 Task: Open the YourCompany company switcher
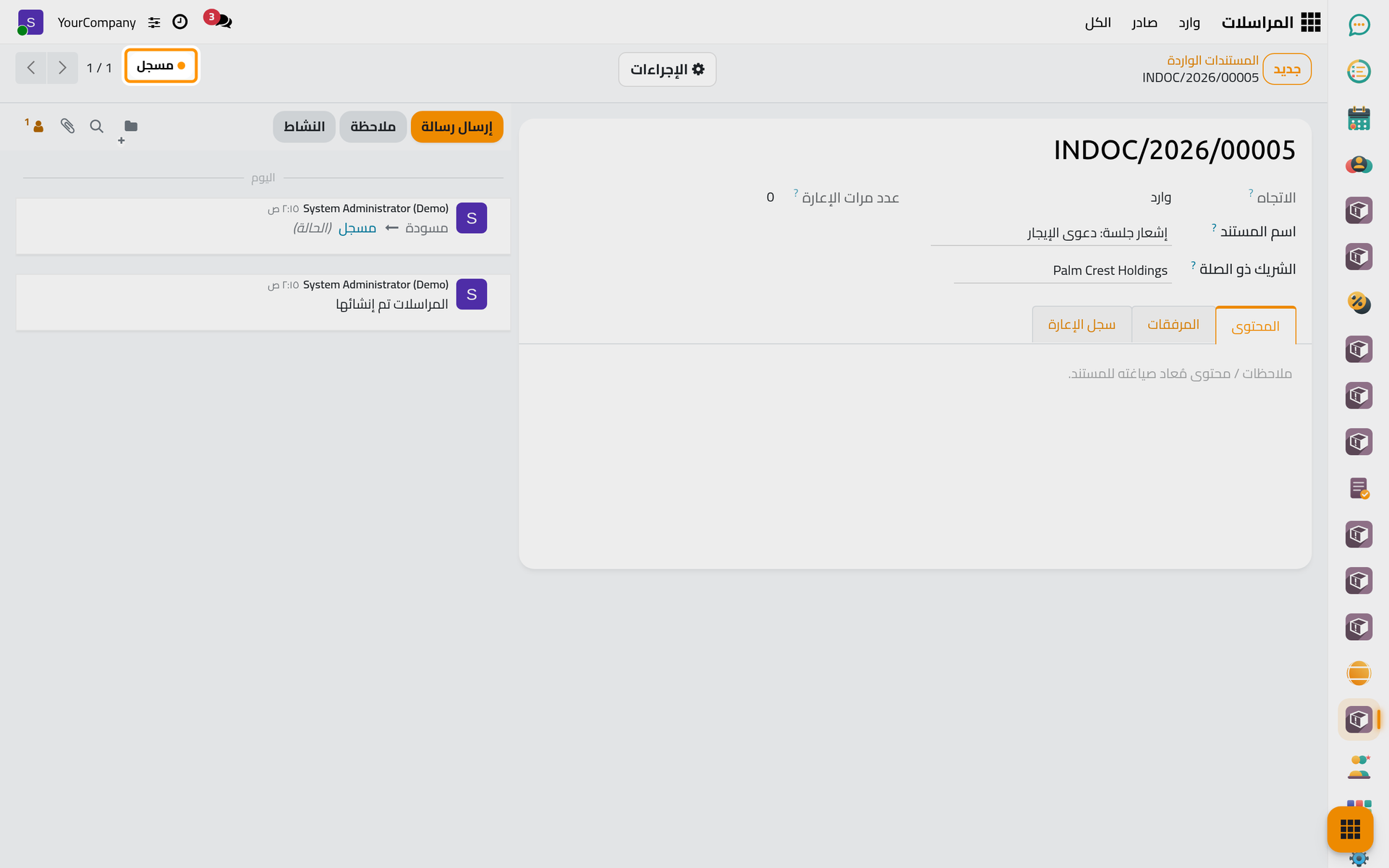coord(97,22)
